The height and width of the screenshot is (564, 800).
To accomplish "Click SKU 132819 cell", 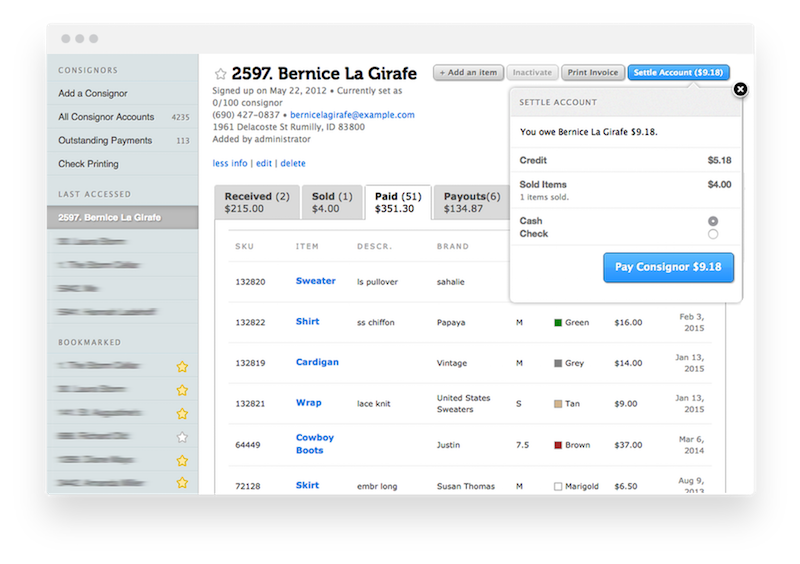I will pyautogui.click(x=250, y=363).
